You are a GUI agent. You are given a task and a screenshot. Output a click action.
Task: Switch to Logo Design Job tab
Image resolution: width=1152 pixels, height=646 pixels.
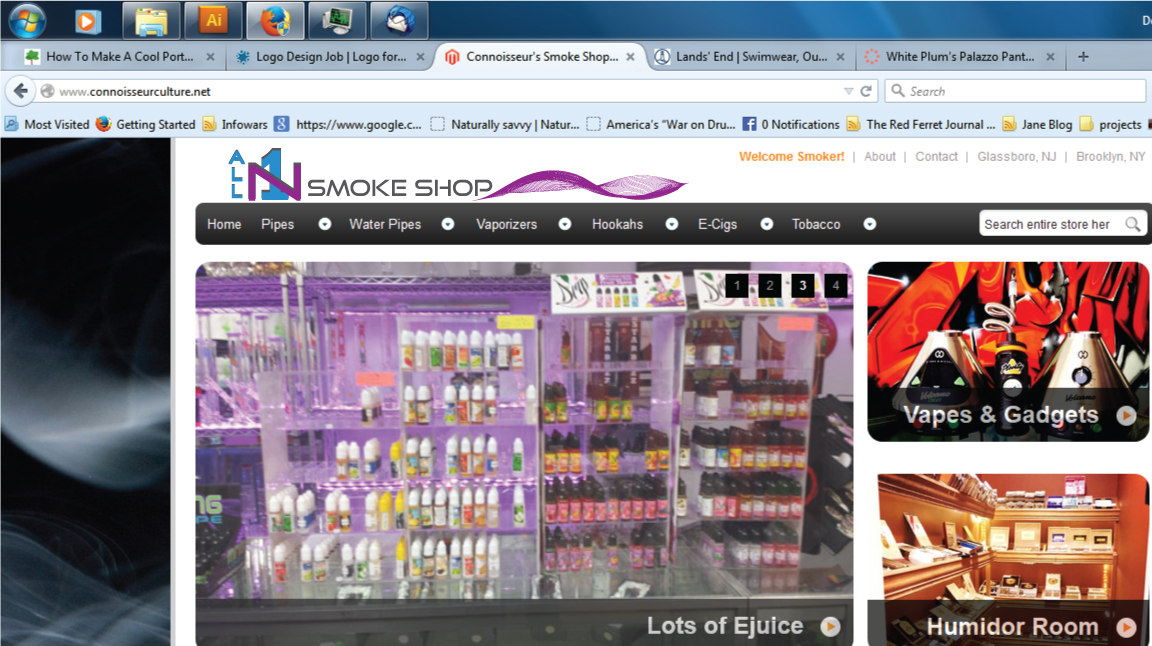pos(329,57)
